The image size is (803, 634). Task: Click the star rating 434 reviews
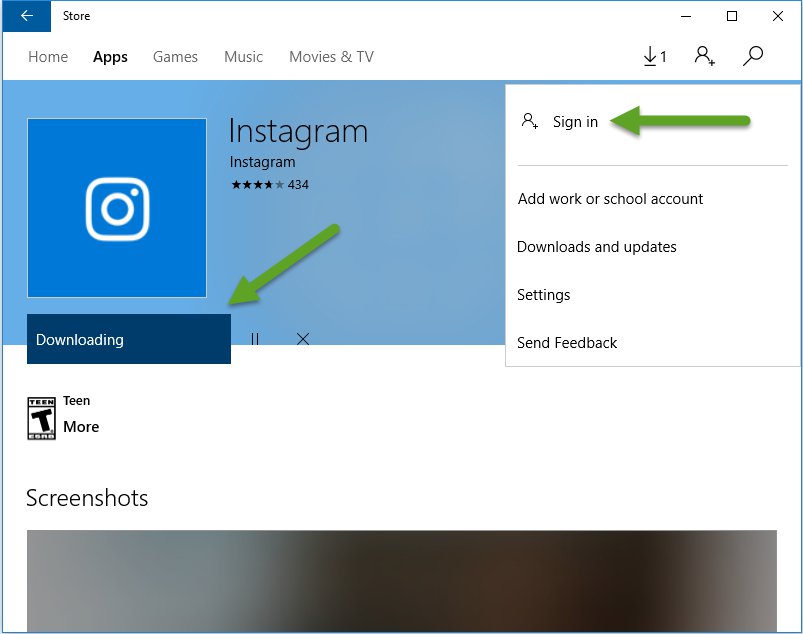269,184
